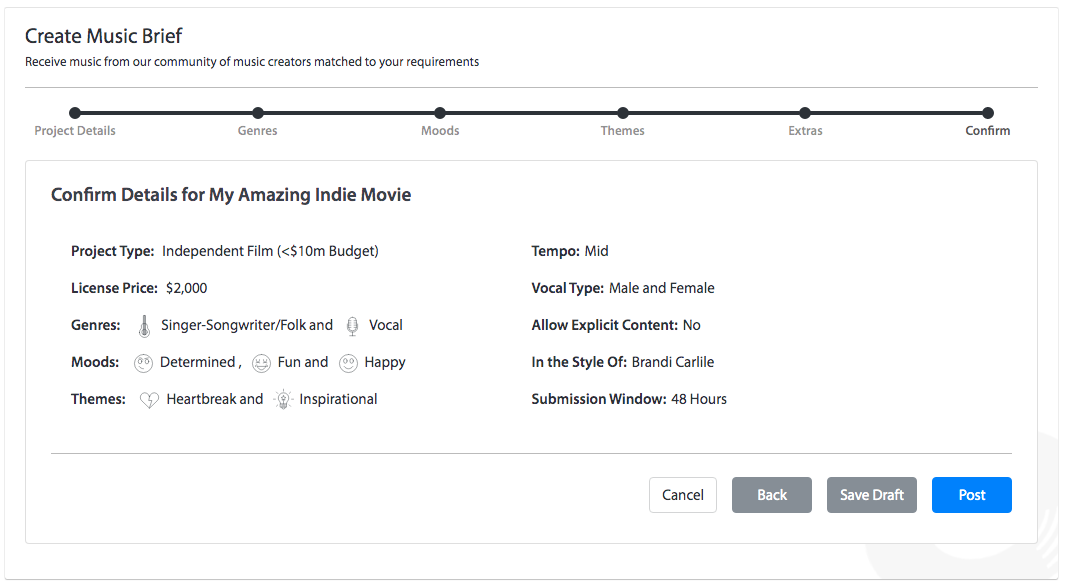Click the Determined mood face icon
The width and height of the screenshot is (1066, 586).
[143, 363]
